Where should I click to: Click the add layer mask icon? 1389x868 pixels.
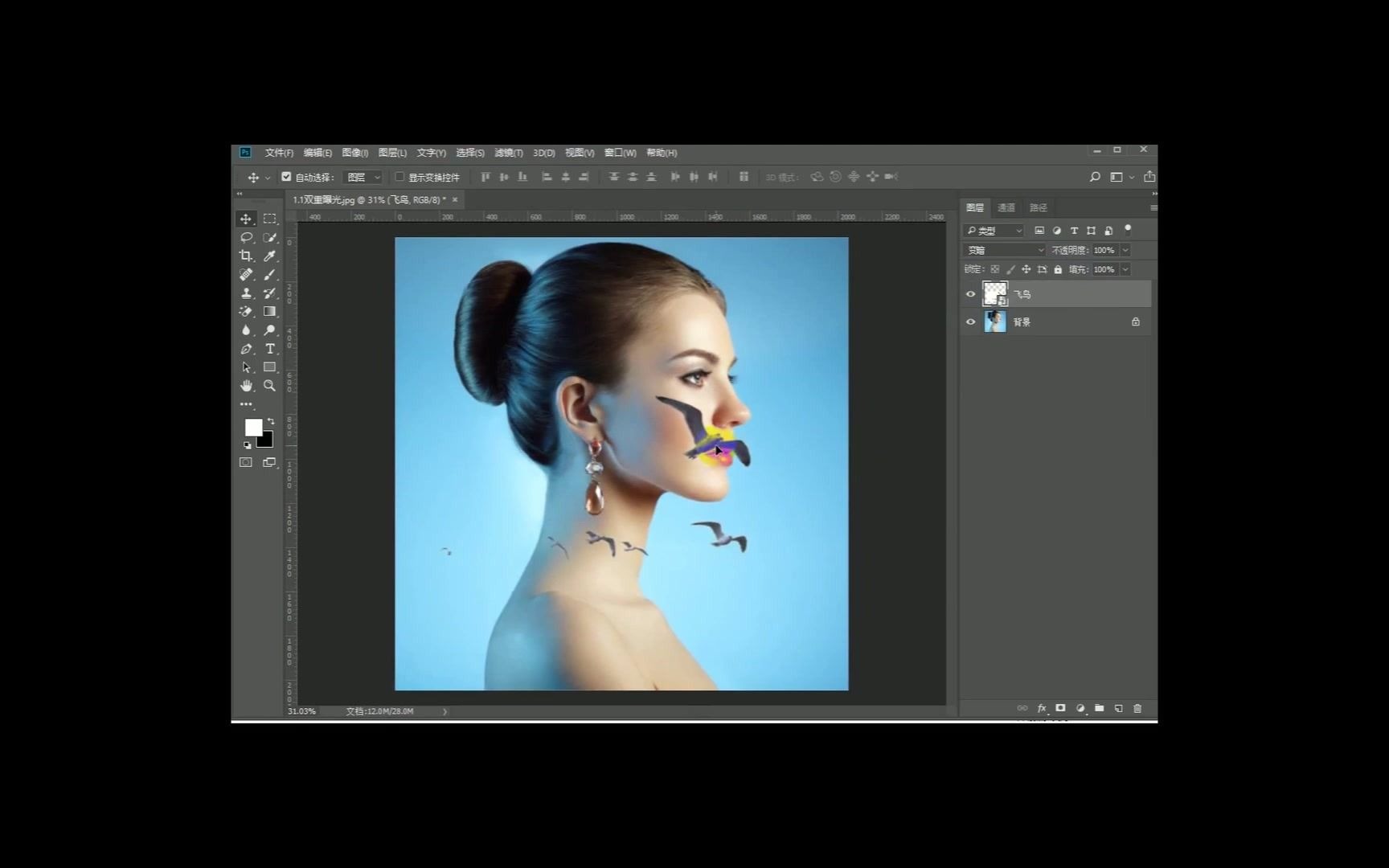click(x=1060, y=708)
